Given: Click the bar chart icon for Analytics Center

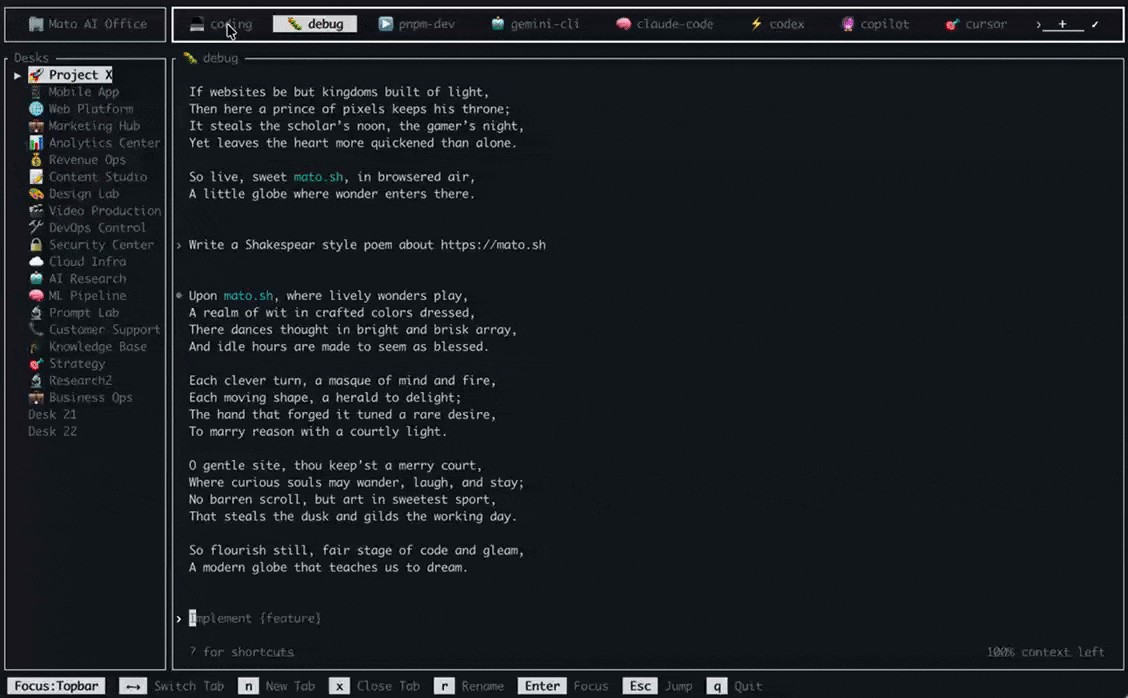Looking at the screenshot, I should (36, 143).
